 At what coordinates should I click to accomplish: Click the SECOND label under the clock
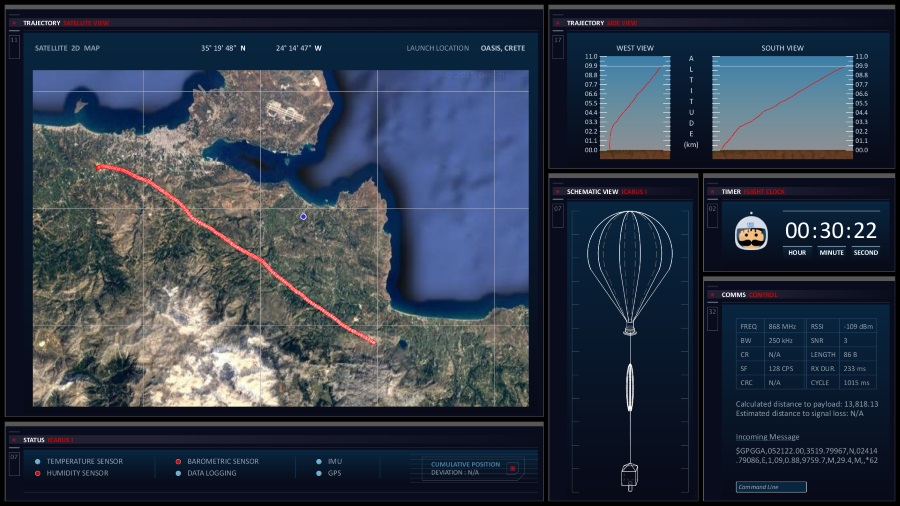(x=866, y=252)
